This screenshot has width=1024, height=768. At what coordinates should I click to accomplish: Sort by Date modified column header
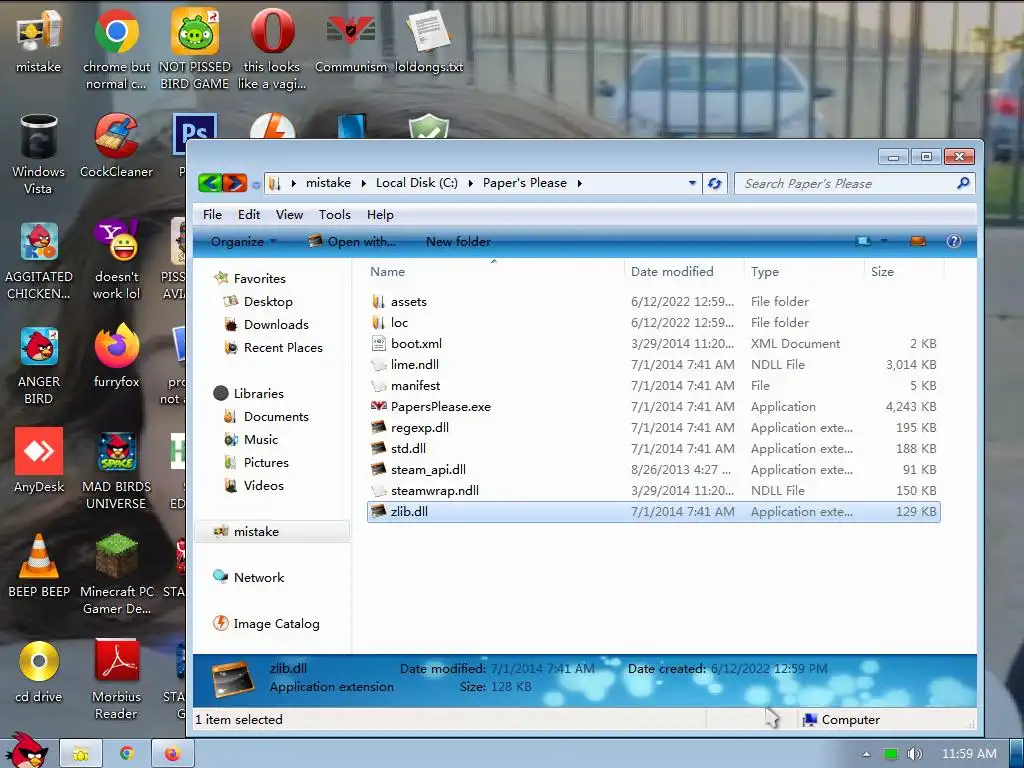[x=672, y=272]
